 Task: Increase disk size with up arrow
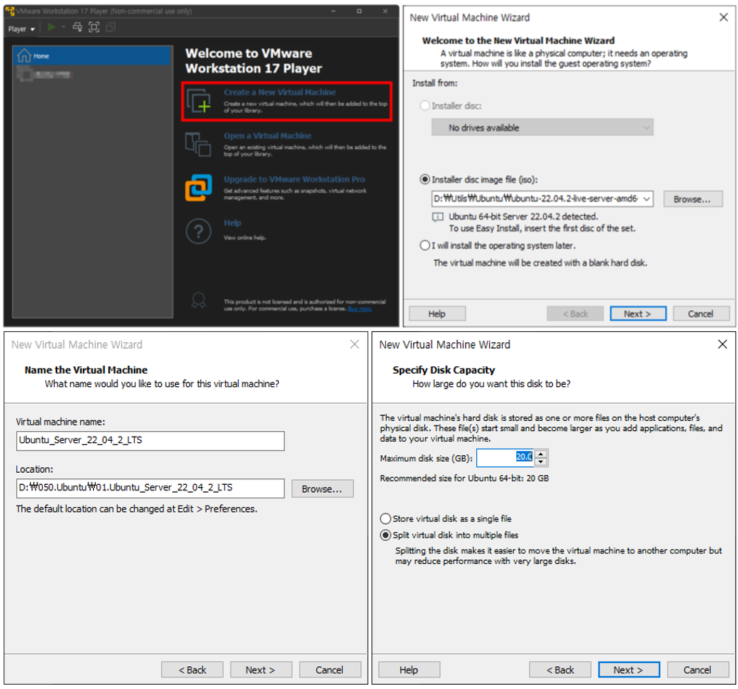click(541, 454)
